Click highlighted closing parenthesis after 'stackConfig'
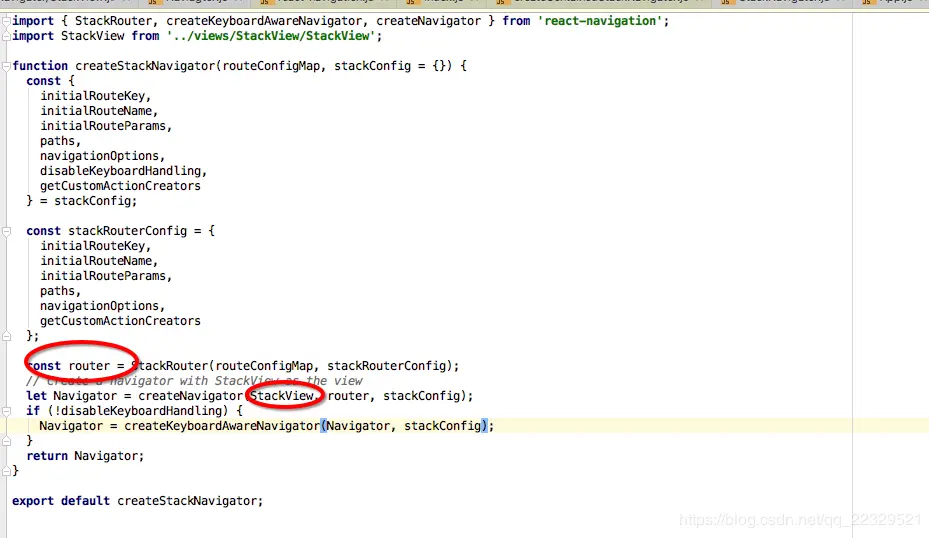 point(483,426)
